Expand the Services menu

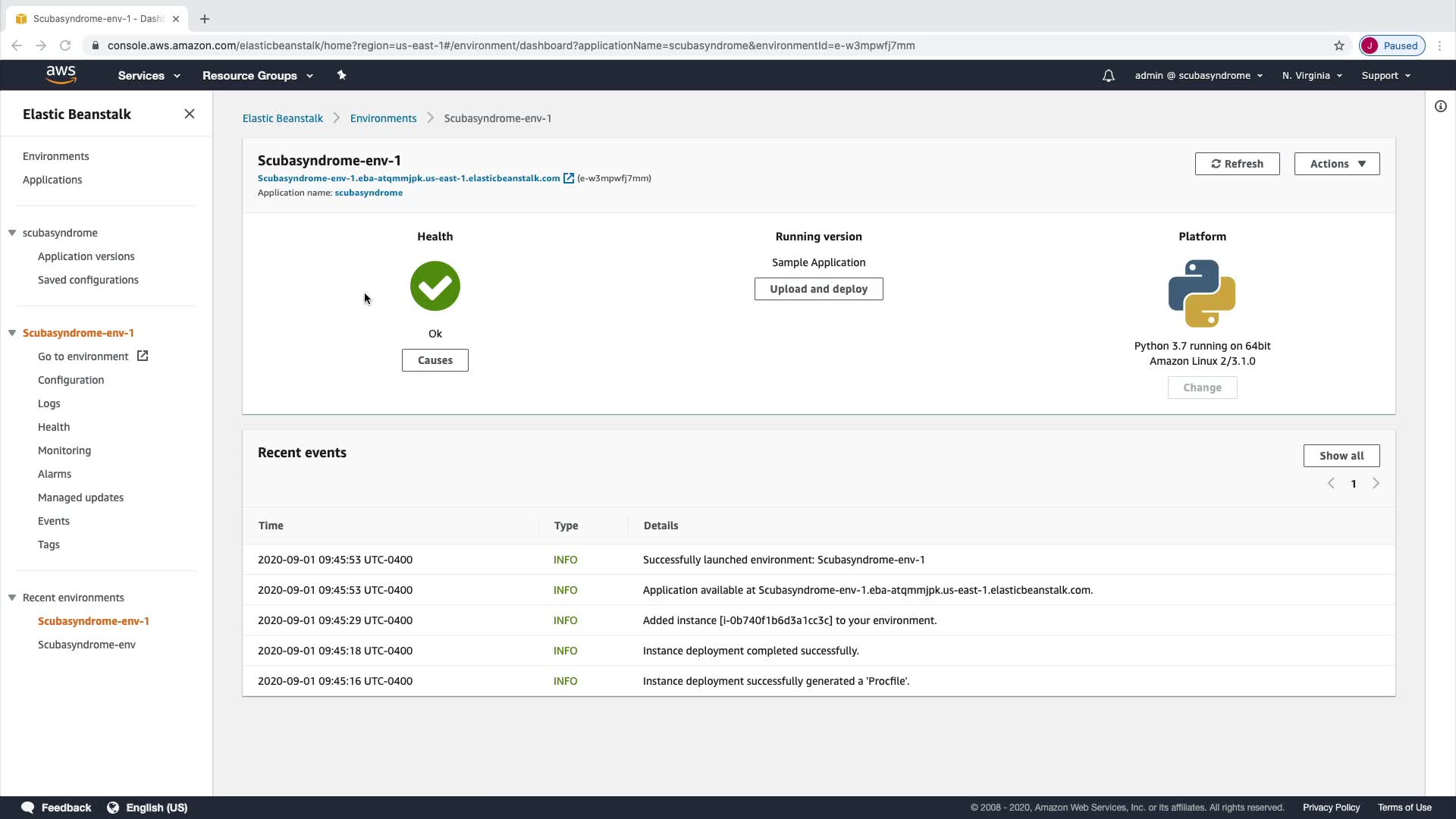[x=149, y=76]
